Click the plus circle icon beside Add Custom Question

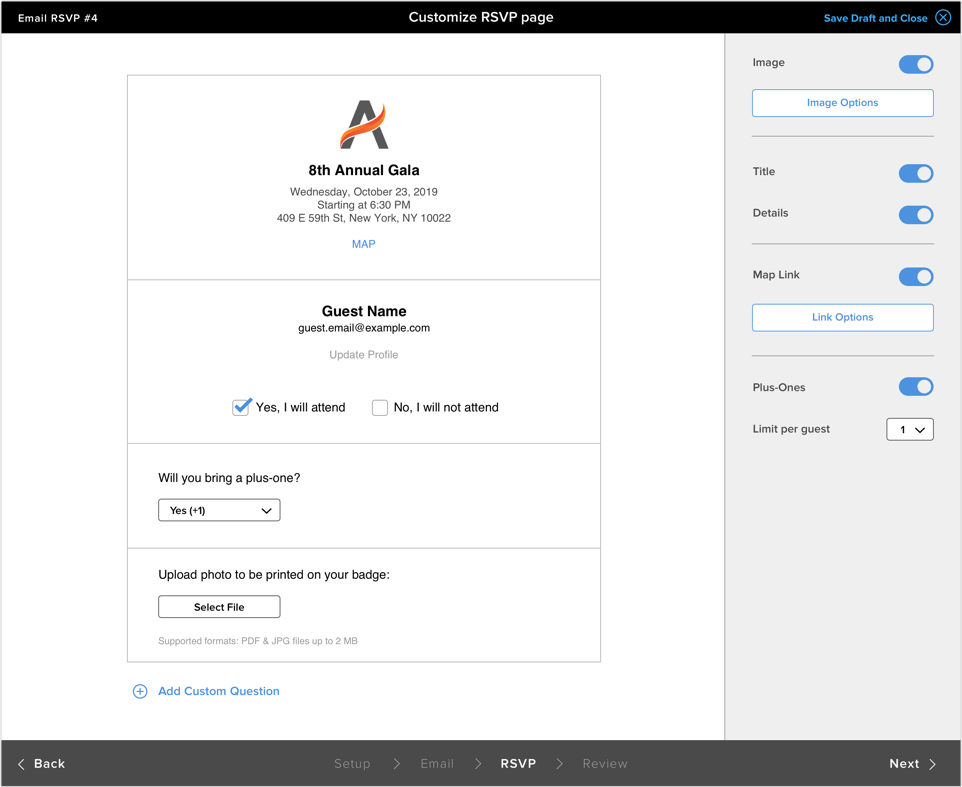[x=140, y=691]
